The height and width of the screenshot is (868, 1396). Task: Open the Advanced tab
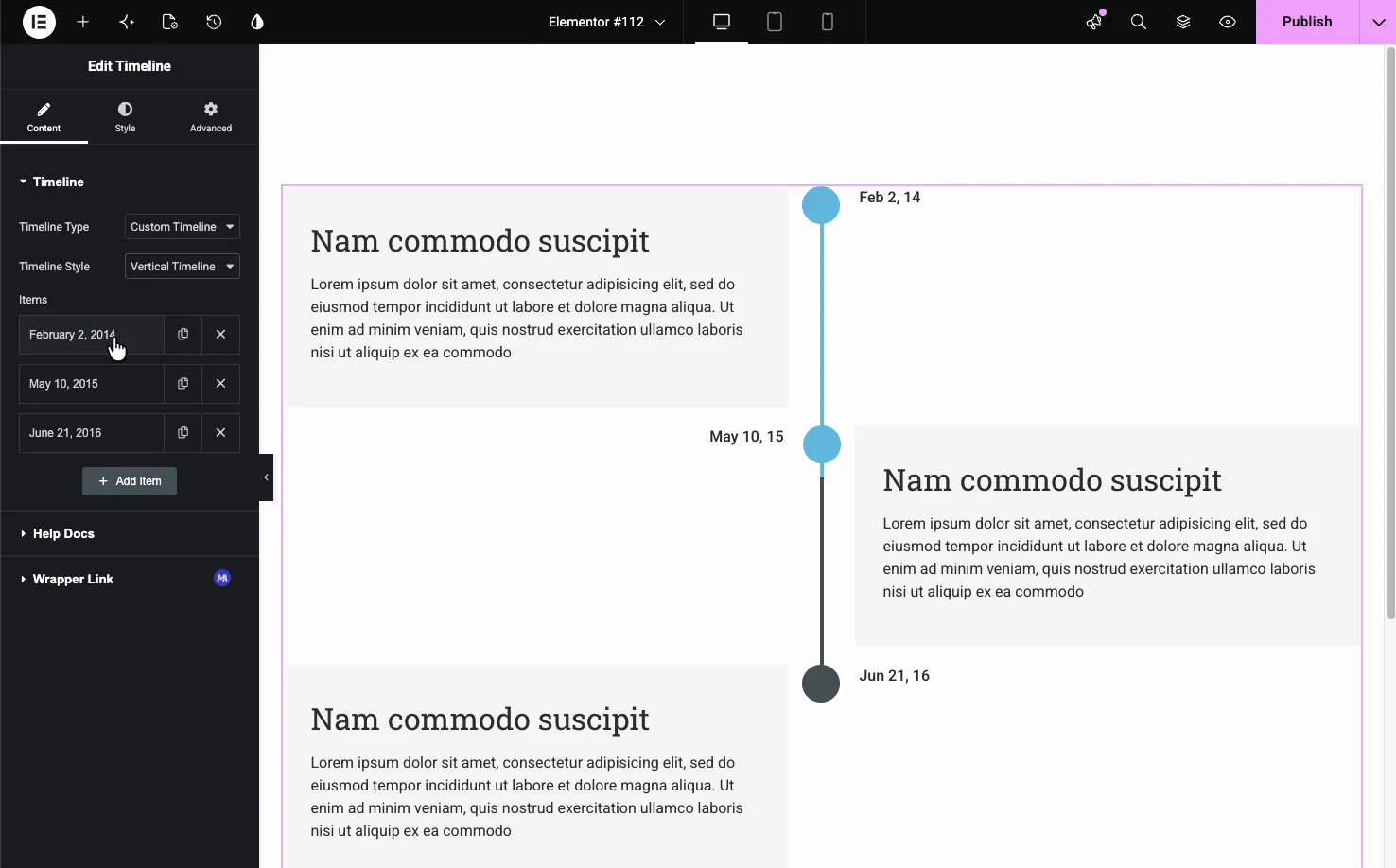[x=211, y=117]
